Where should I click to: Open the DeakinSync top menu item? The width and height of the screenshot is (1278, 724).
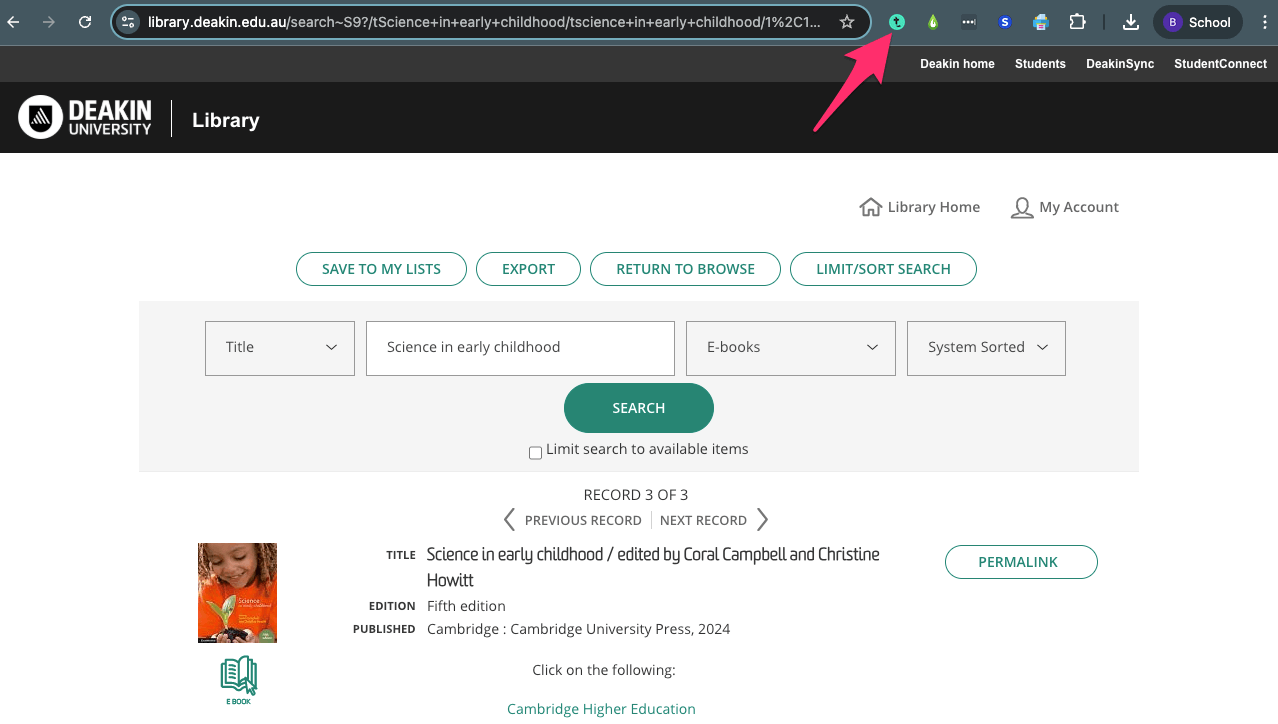[x=1120, y=64]
